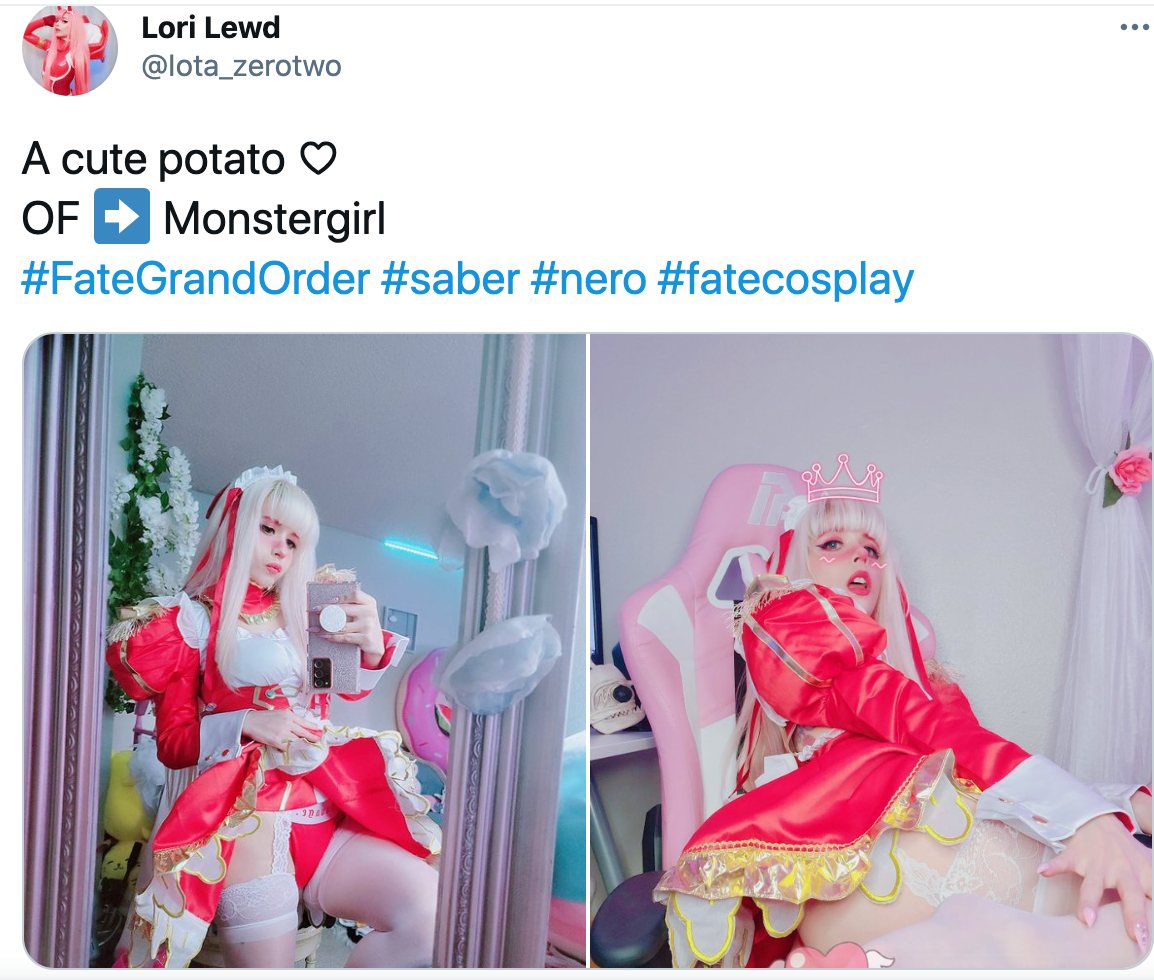The width and height of the screenshot is (1154, 980).
Task: Click the 'OF' text in tweet
Action: [x=50, y=219]
